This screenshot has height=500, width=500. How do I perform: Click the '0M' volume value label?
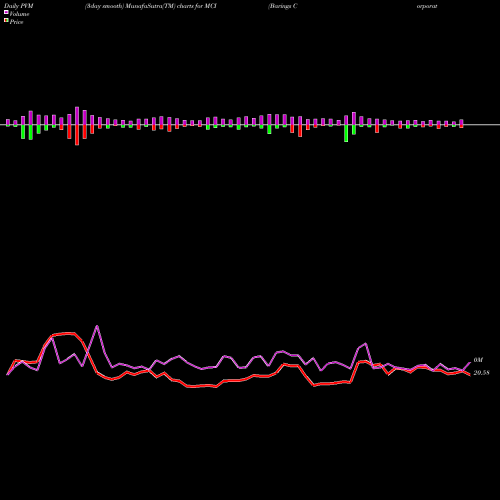pos(478,360)
